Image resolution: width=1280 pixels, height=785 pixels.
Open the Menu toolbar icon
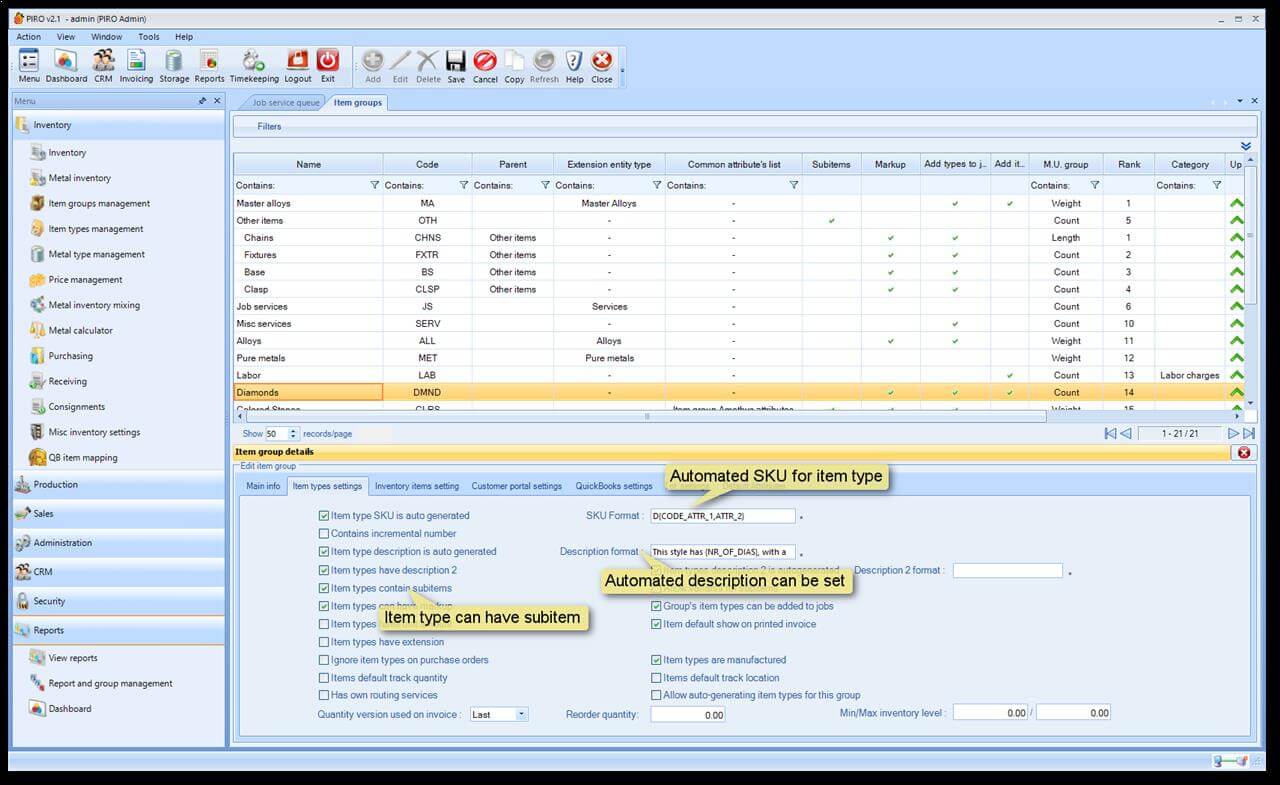(29, 66)
